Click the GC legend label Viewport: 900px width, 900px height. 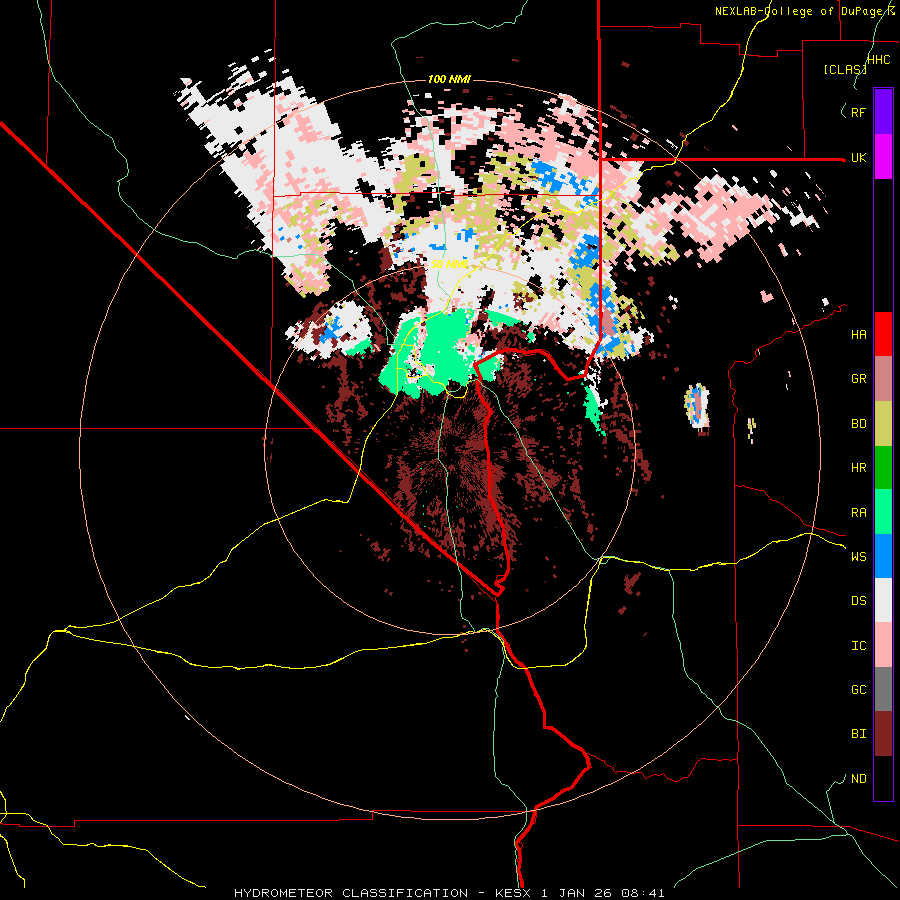[858, 690]
